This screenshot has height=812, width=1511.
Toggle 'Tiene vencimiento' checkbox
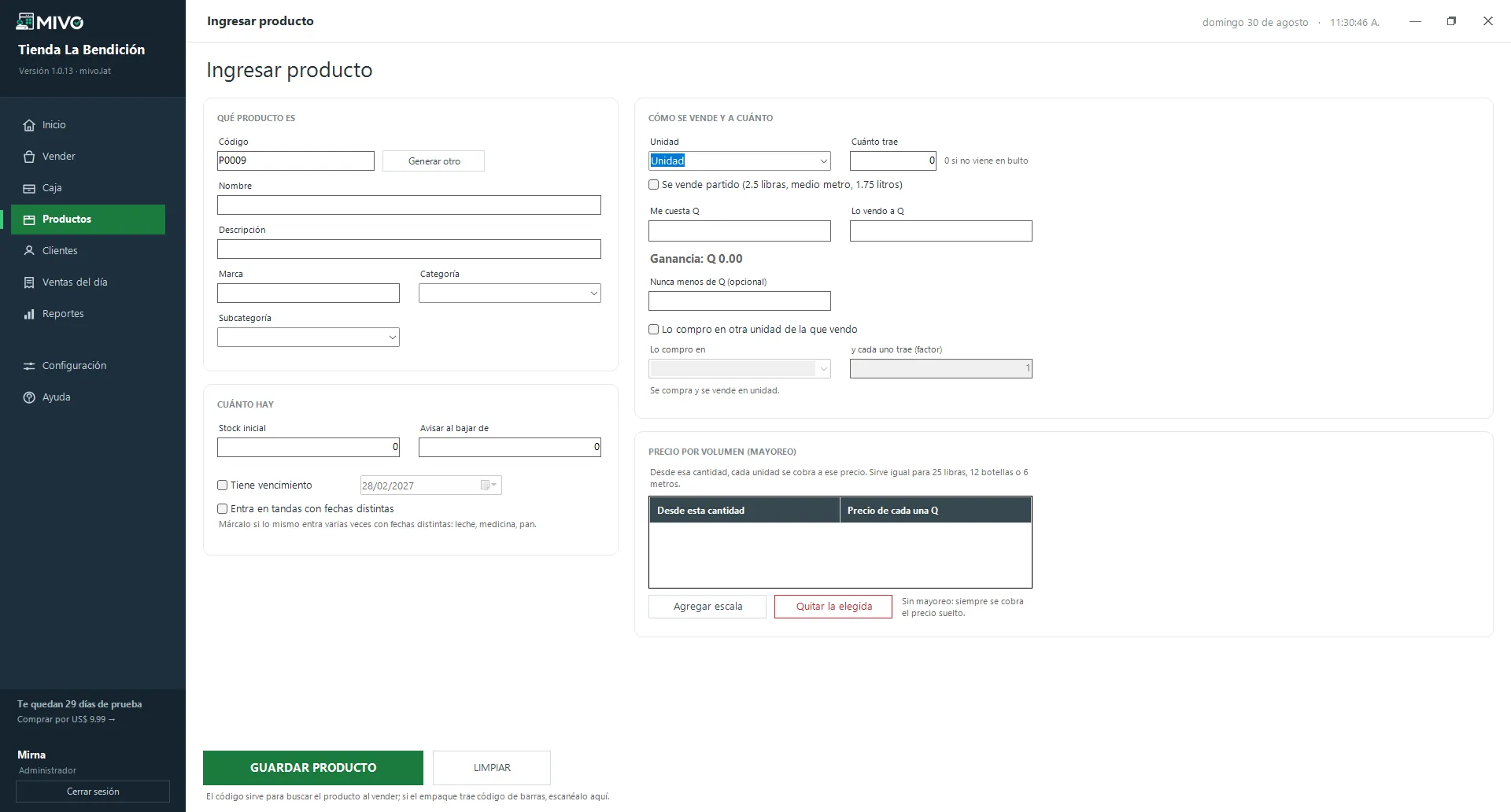point(222,485)
